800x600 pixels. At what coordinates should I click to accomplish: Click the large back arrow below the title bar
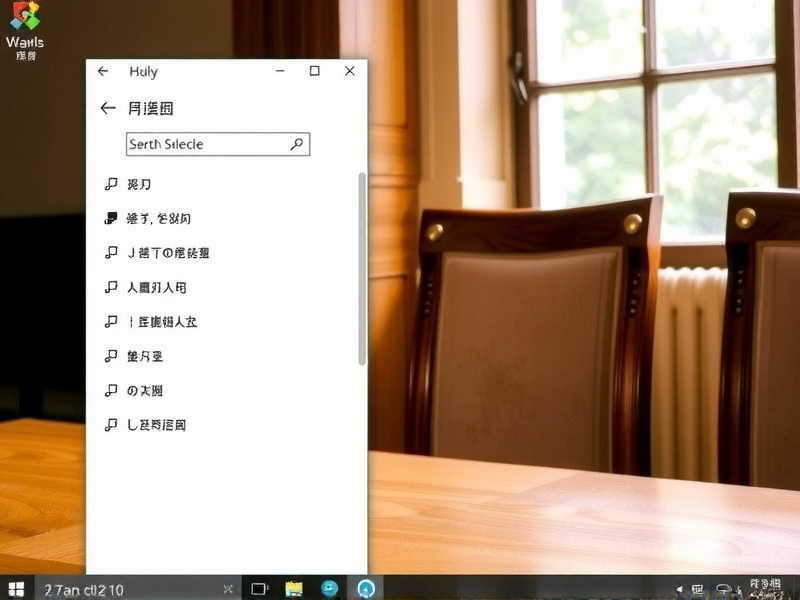click(107, 108)
